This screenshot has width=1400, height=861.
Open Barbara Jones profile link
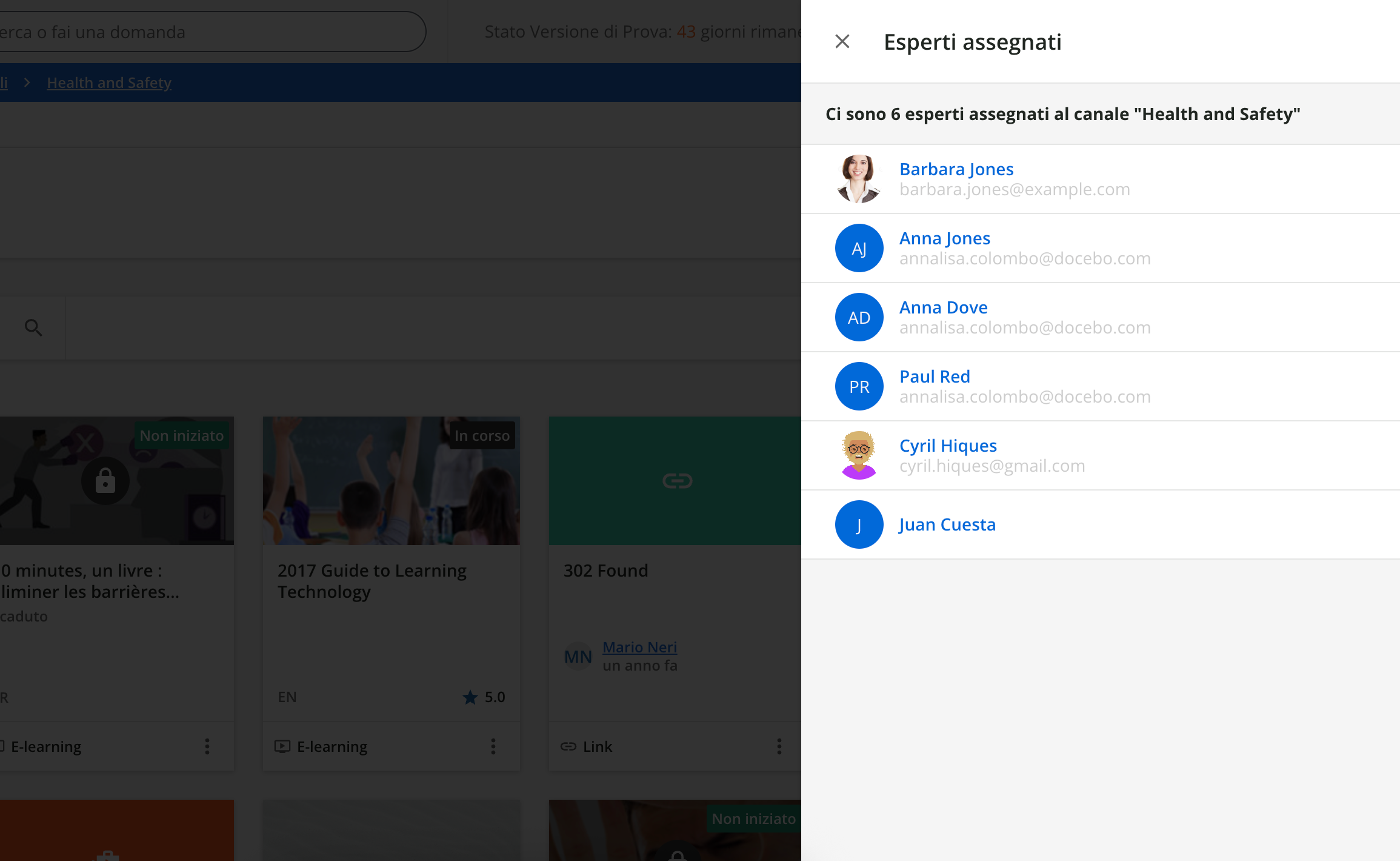point(956,169)
